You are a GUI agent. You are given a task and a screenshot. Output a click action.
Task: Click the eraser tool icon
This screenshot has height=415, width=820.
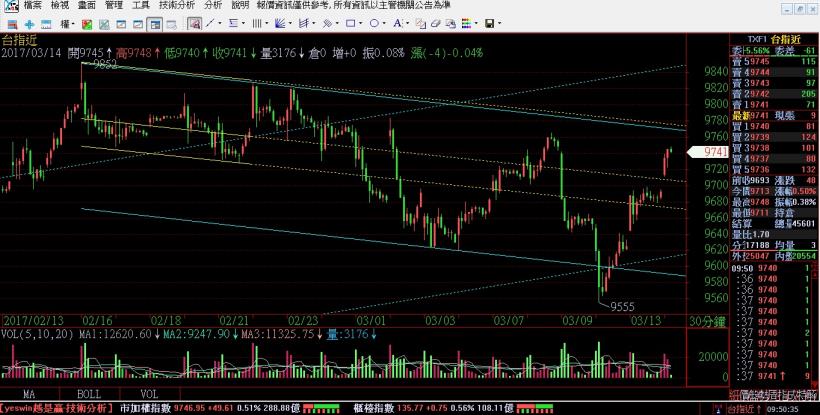435,23
